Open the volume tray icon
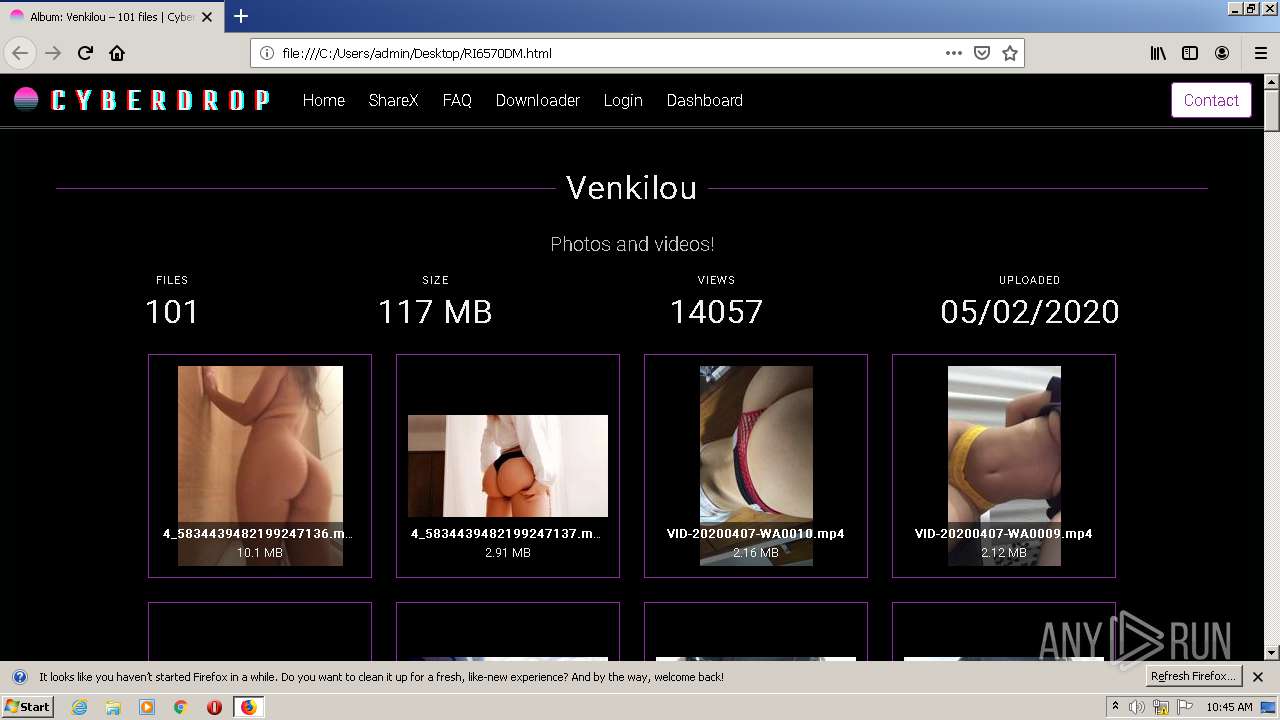 click(1136, 707)
